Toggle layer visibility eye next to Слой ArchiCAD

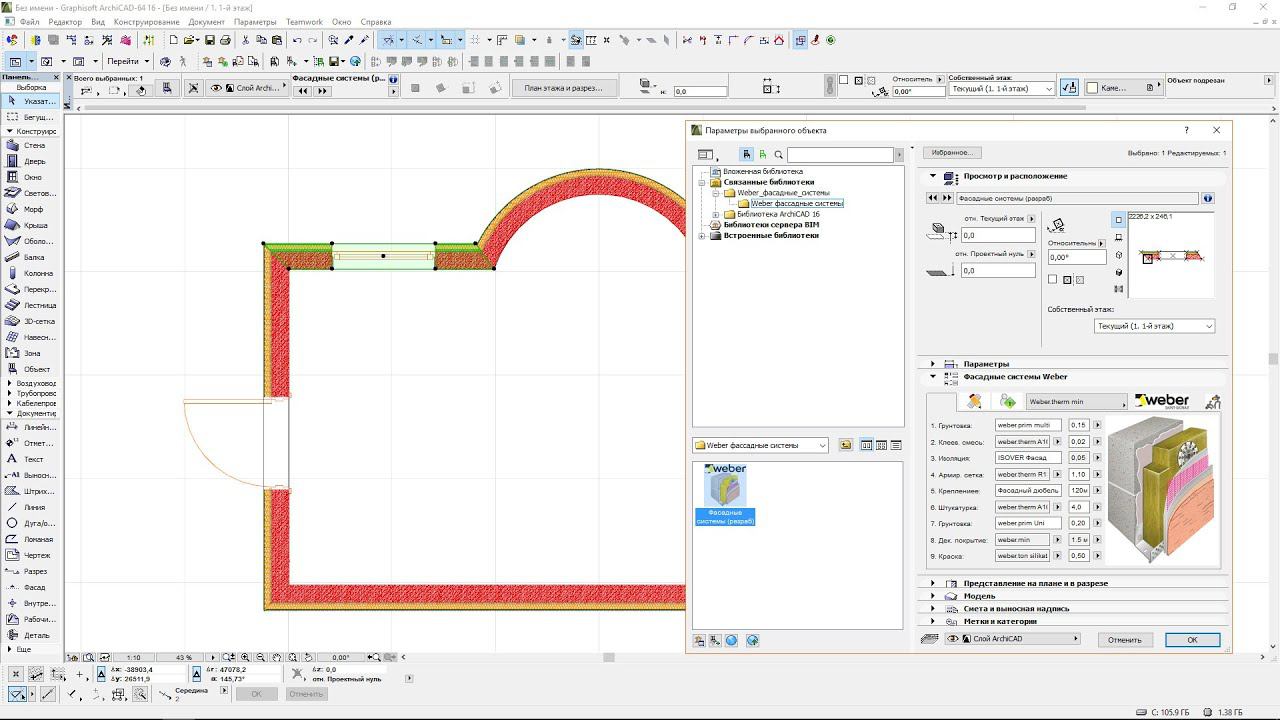pyautogui.click(x=953, y=639)
